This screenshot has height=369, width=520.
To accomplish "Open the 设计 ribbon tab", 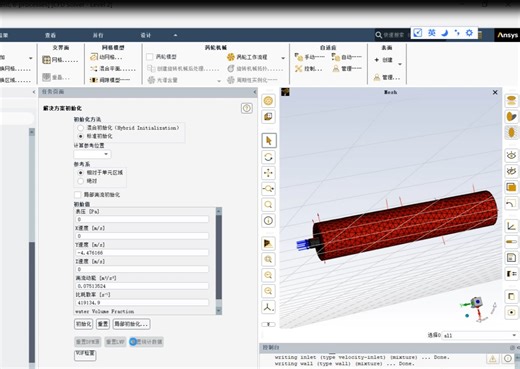I will point(146,35).
